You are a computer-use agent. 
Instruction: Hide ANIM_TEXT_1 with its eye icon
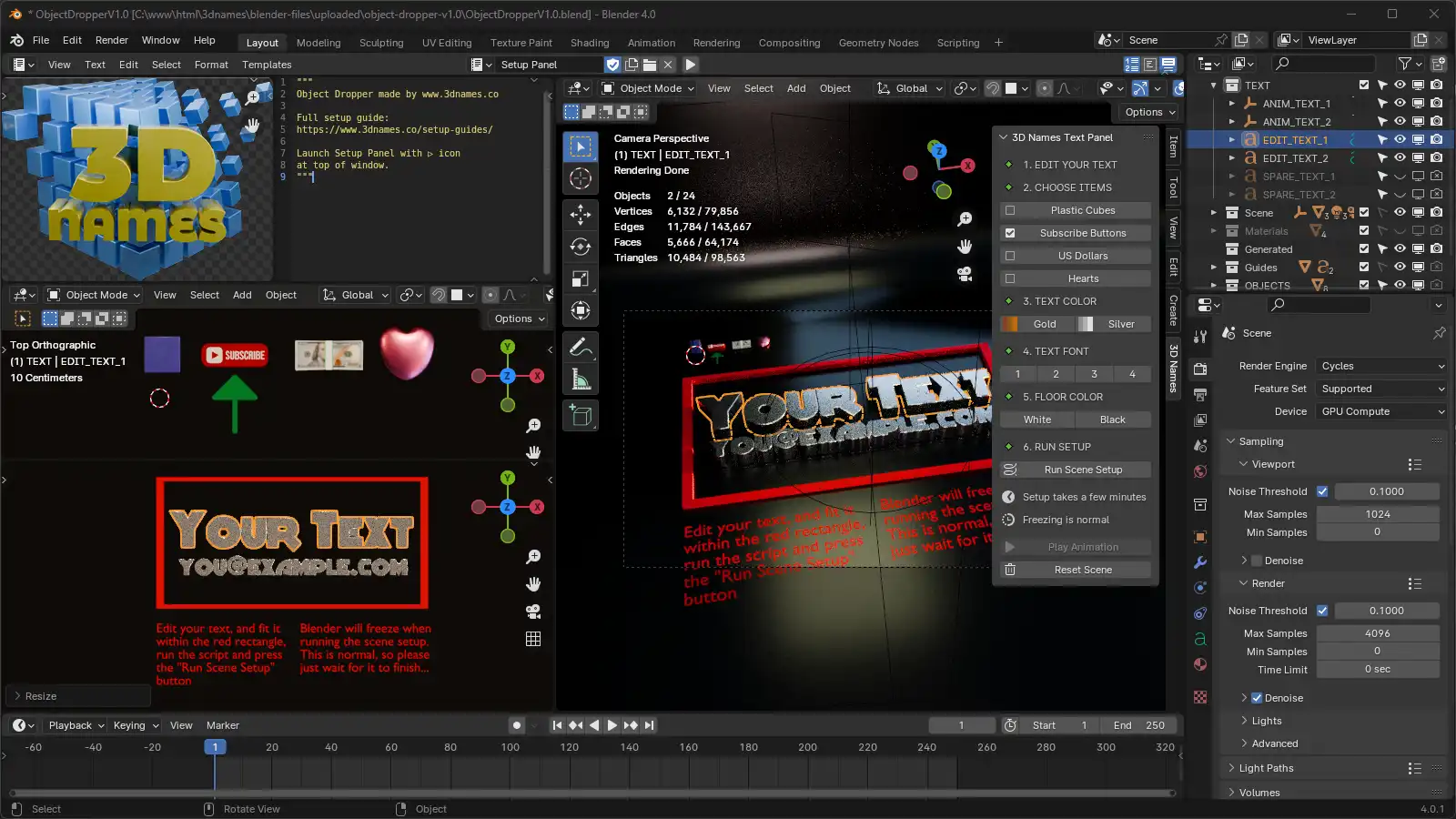tap(1400, 103)
